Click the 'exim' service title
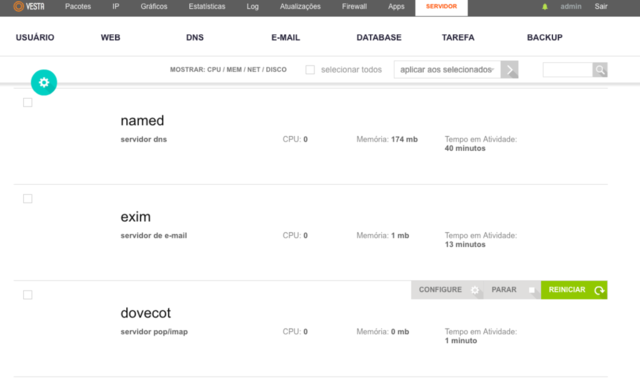 pos(136,217)
